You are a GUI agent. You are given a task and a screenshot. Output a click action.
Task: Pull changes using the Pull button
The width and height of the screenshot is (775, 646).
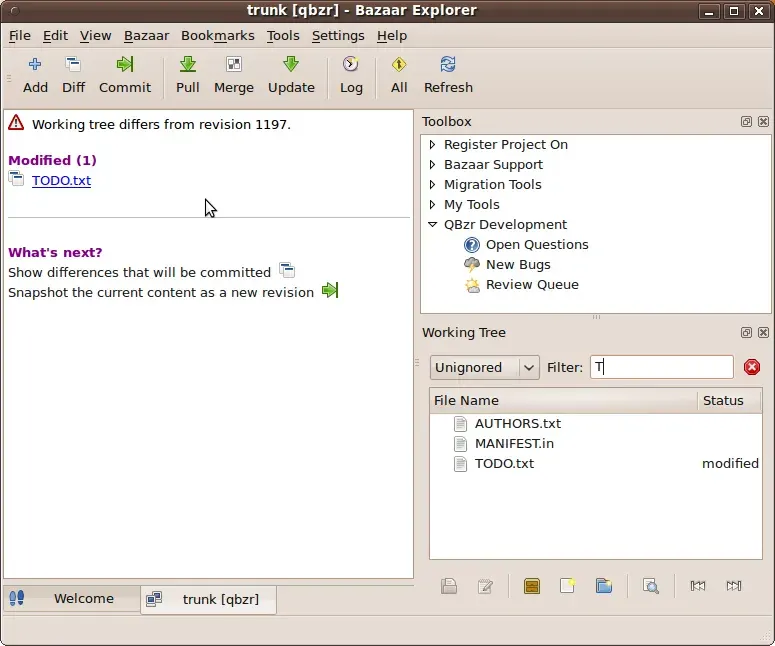coord(188,75)
